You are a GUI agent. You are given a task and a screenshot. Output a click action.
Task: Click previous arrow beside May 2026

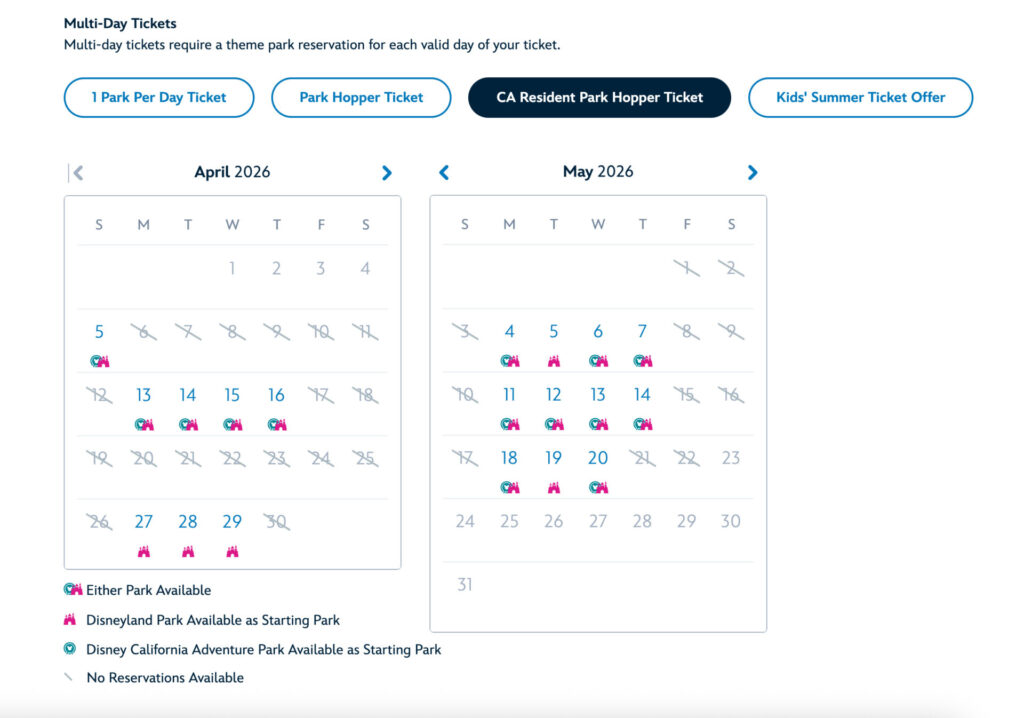444,173
